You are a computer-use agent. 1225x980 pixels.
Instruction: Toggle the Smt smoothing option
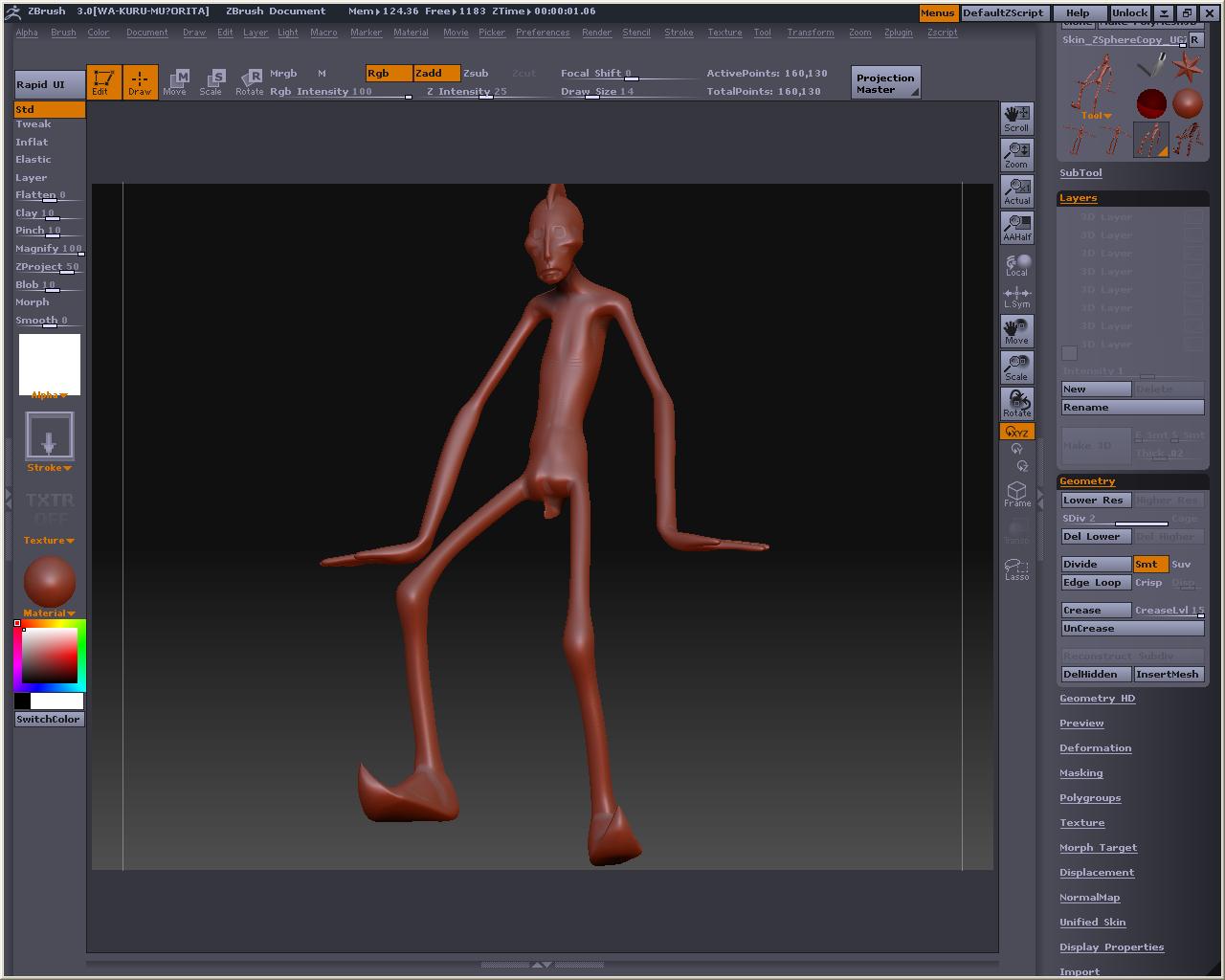pyautogui.click(x=1150, y=565)
